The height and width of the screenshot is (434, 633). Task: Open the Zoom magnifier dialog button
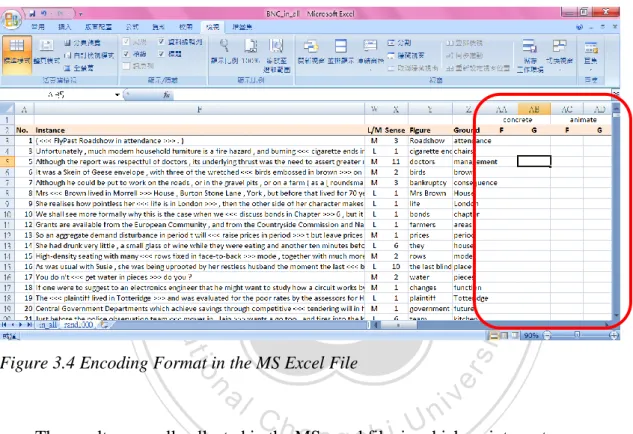[224, 52]
